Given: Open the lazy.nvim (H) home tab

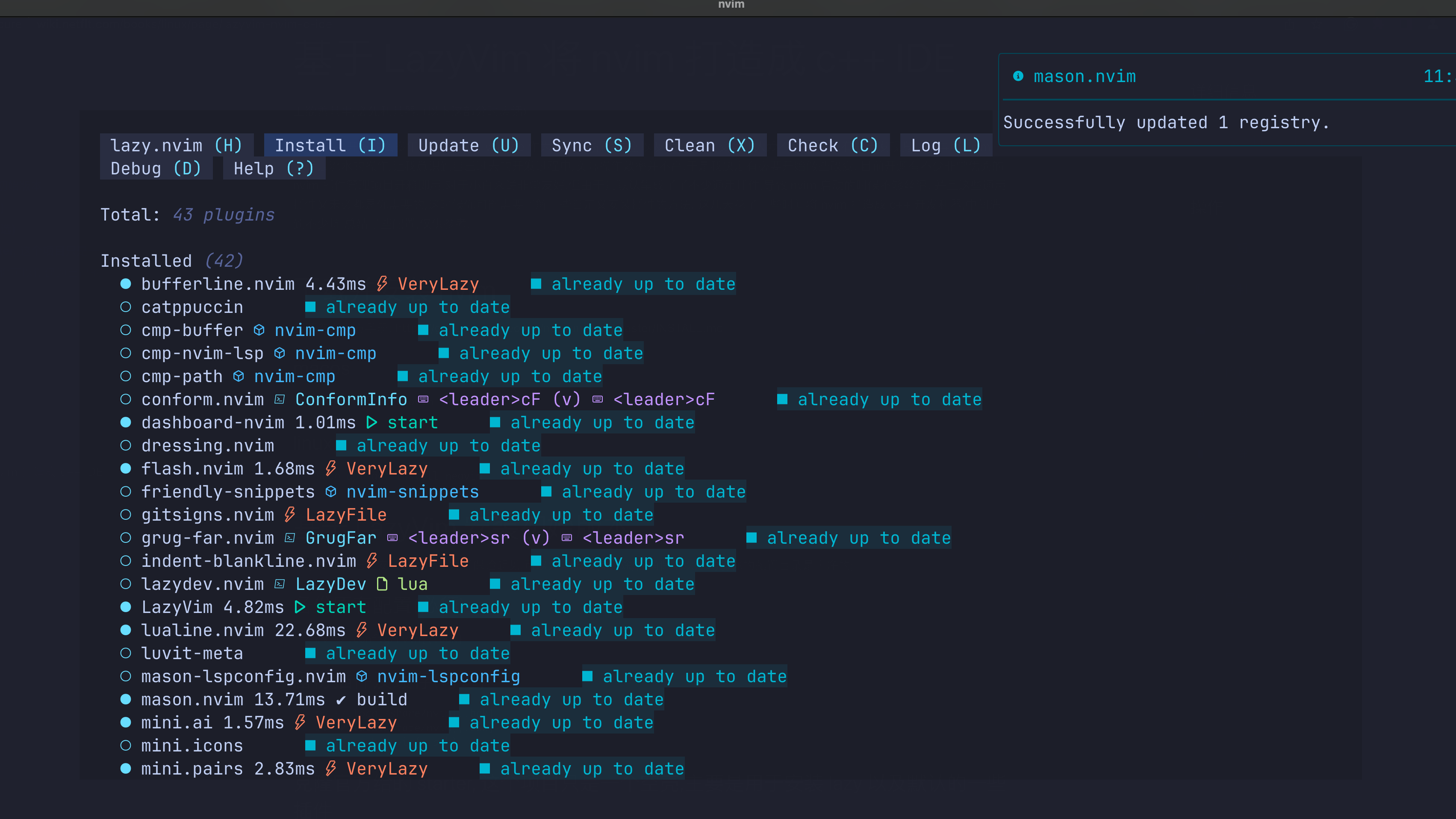Looking at the screenshot, I should [177, 145].
